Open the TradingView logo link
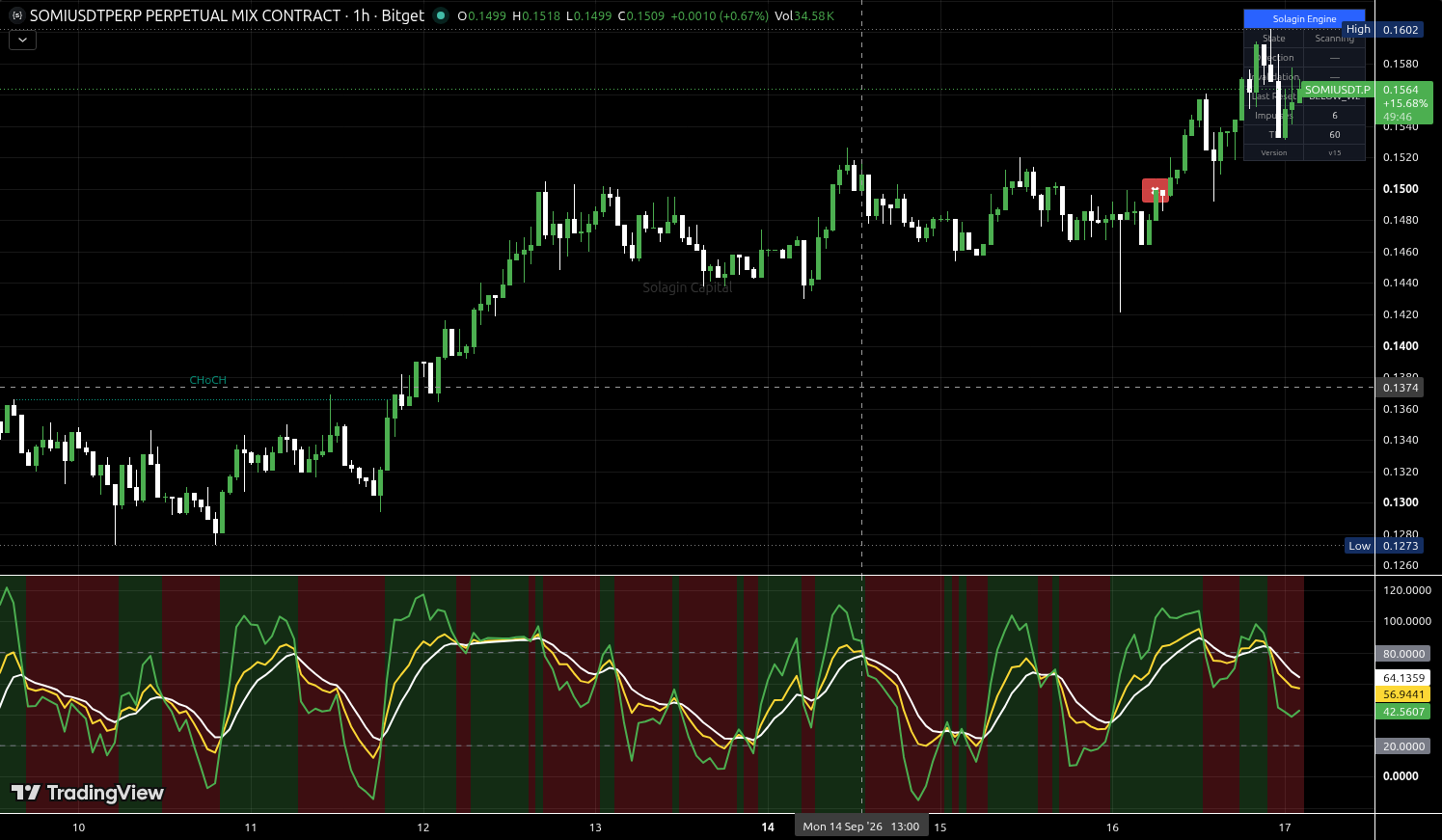The image size is (1442, 840). (x=88, y=793)
